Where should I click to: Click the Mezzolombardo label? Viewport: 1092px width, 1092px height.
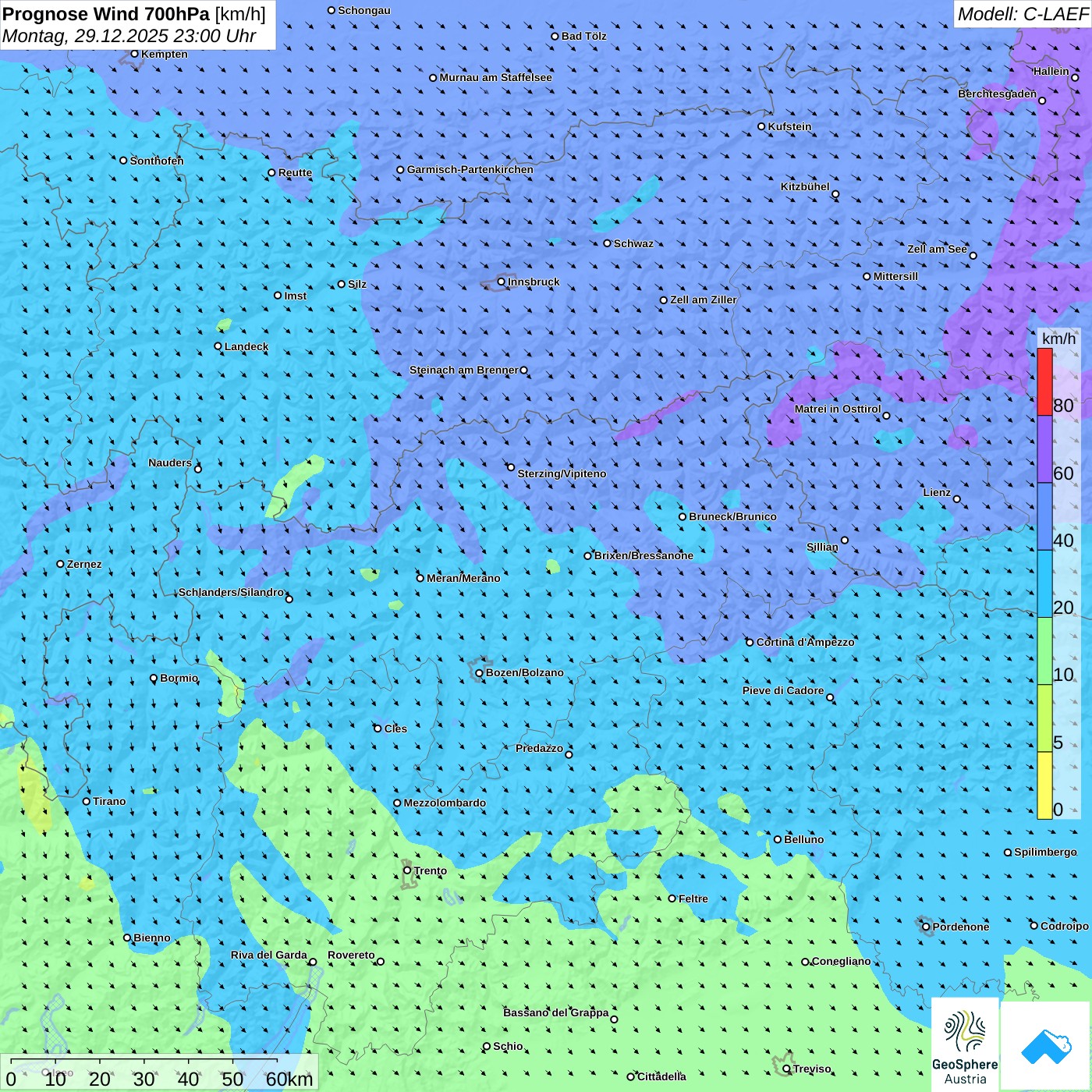(x=445, y=803)
